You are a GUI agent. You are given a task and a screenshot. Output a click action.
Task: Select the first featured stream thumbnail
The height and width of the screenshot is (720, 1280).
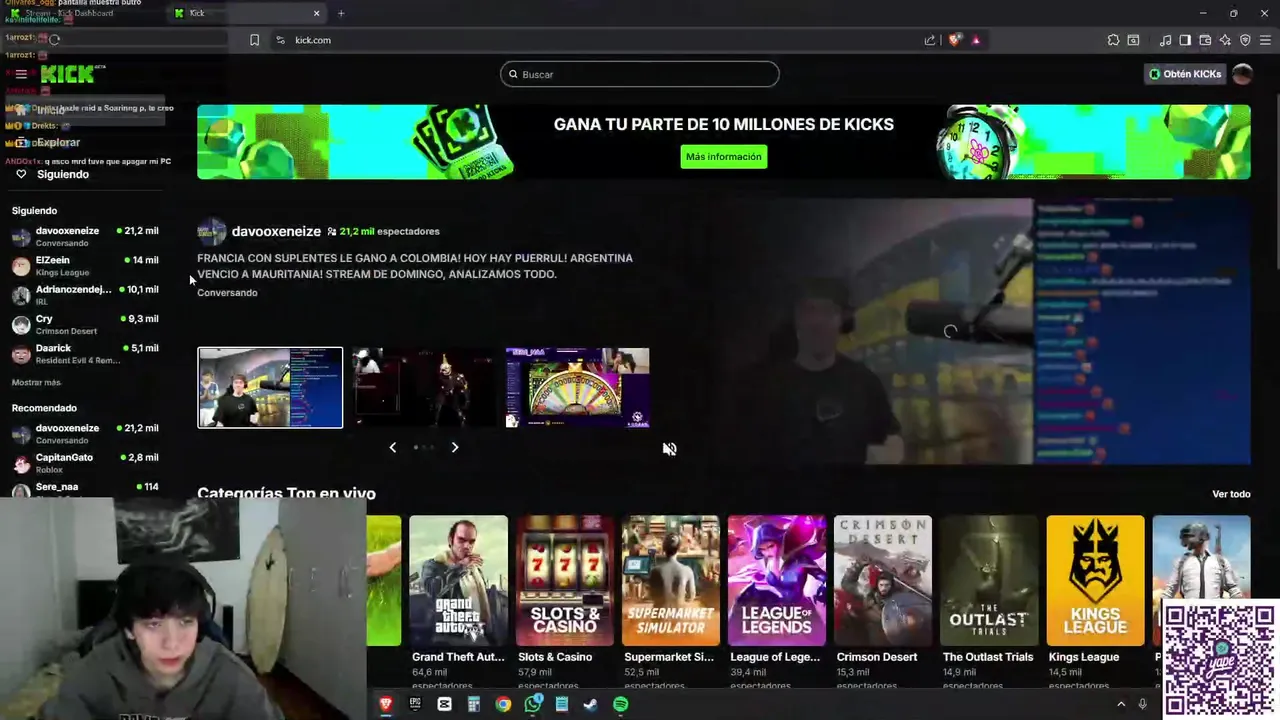tap(270, 387)
